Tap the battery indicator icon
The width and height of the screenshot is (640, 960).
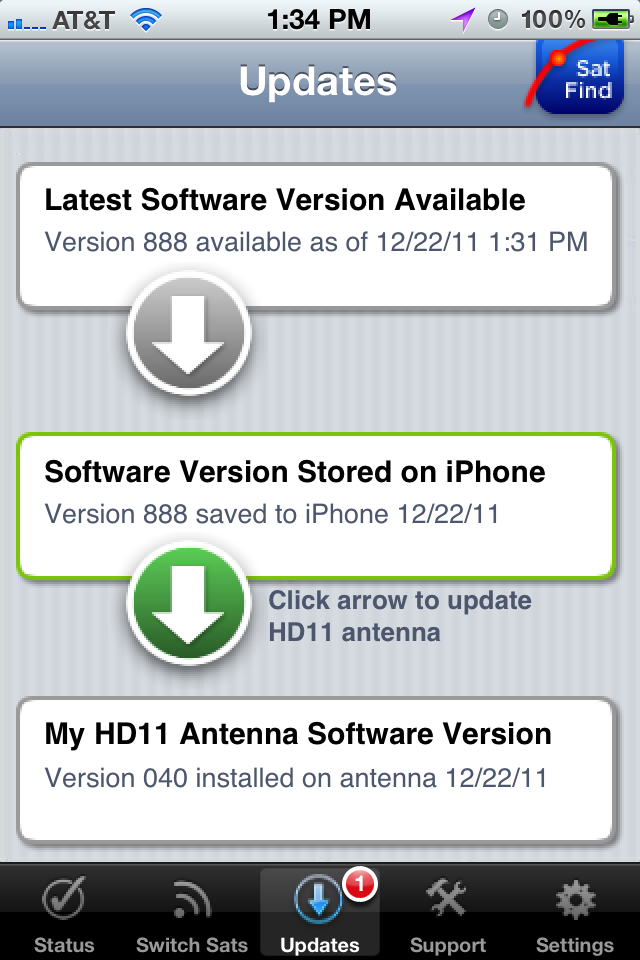(612, 20)
